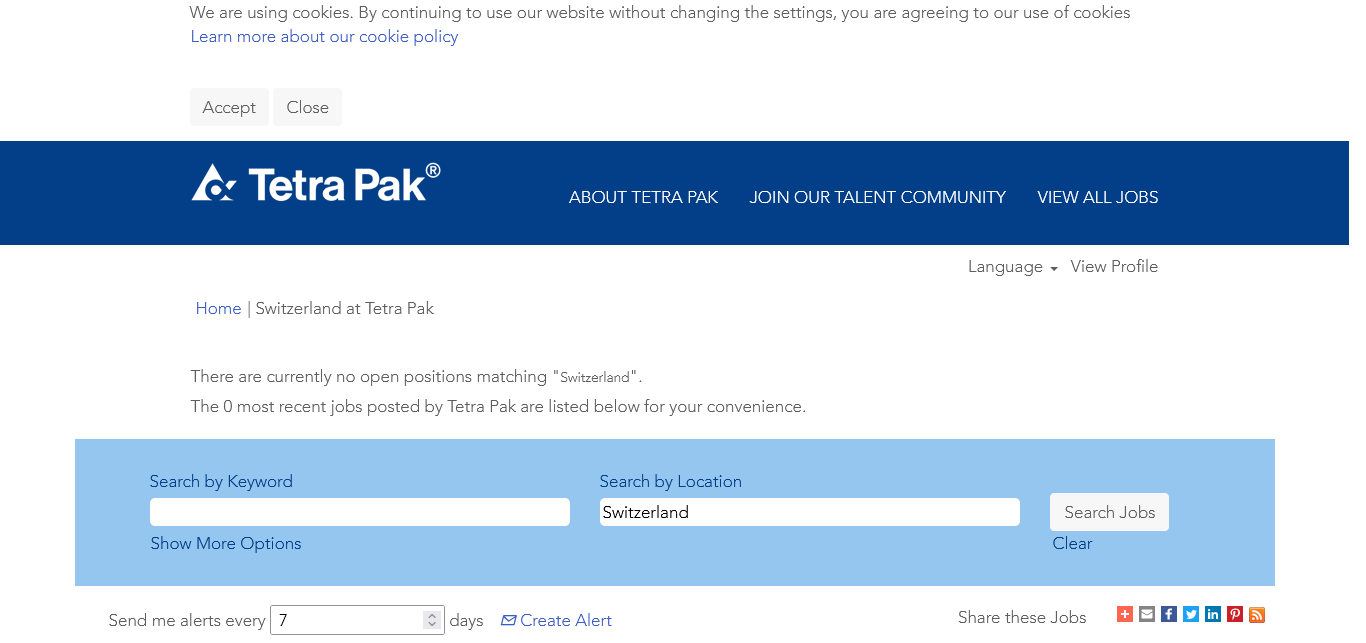Click the alert days stepper arrows
Viewport: 1366px width, 643px height.
432,620
